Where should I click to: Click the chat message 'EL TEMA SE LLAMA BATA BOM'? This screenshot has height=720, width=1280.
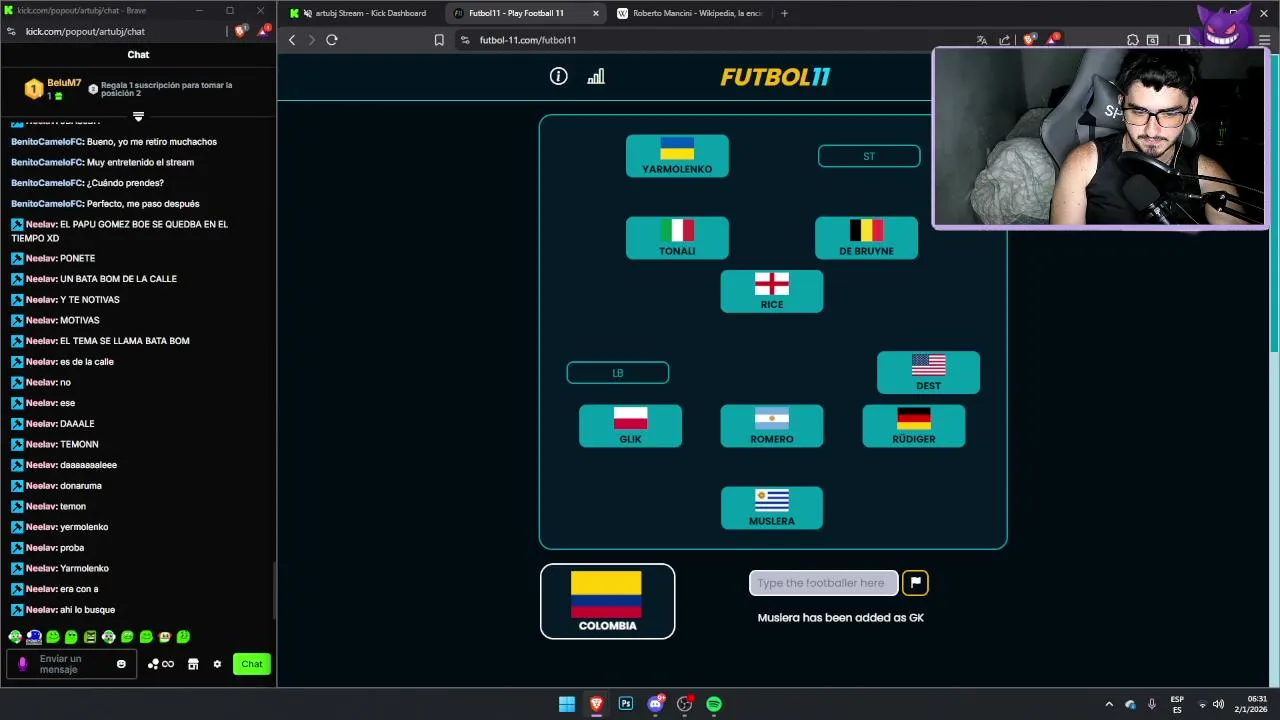pos(125,341)
